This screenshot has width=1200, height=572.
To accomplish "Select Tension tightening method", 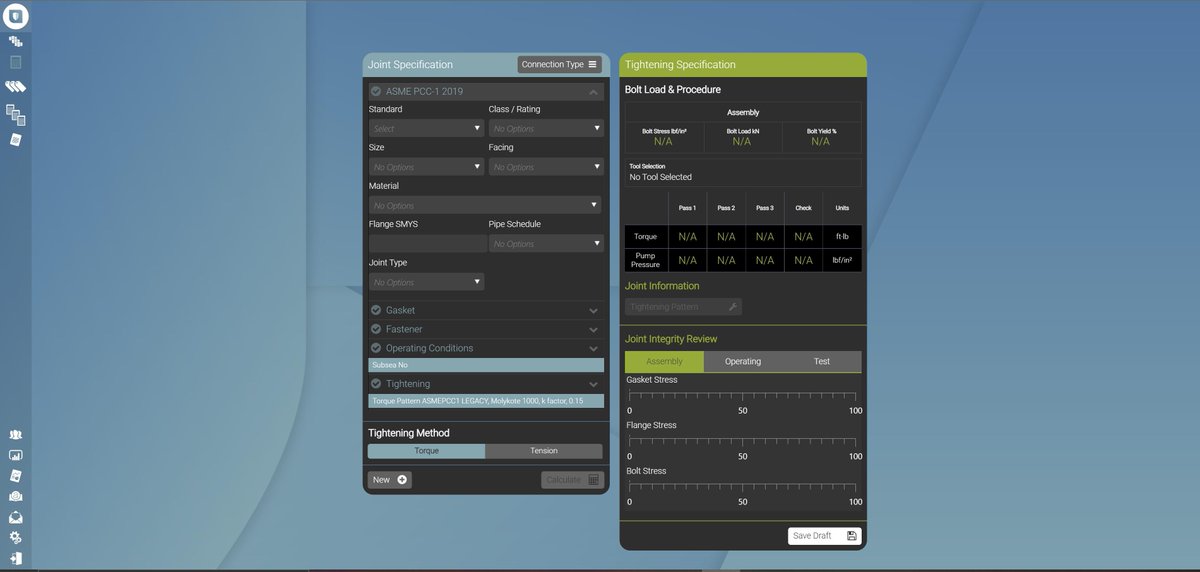I will point(544,451).
